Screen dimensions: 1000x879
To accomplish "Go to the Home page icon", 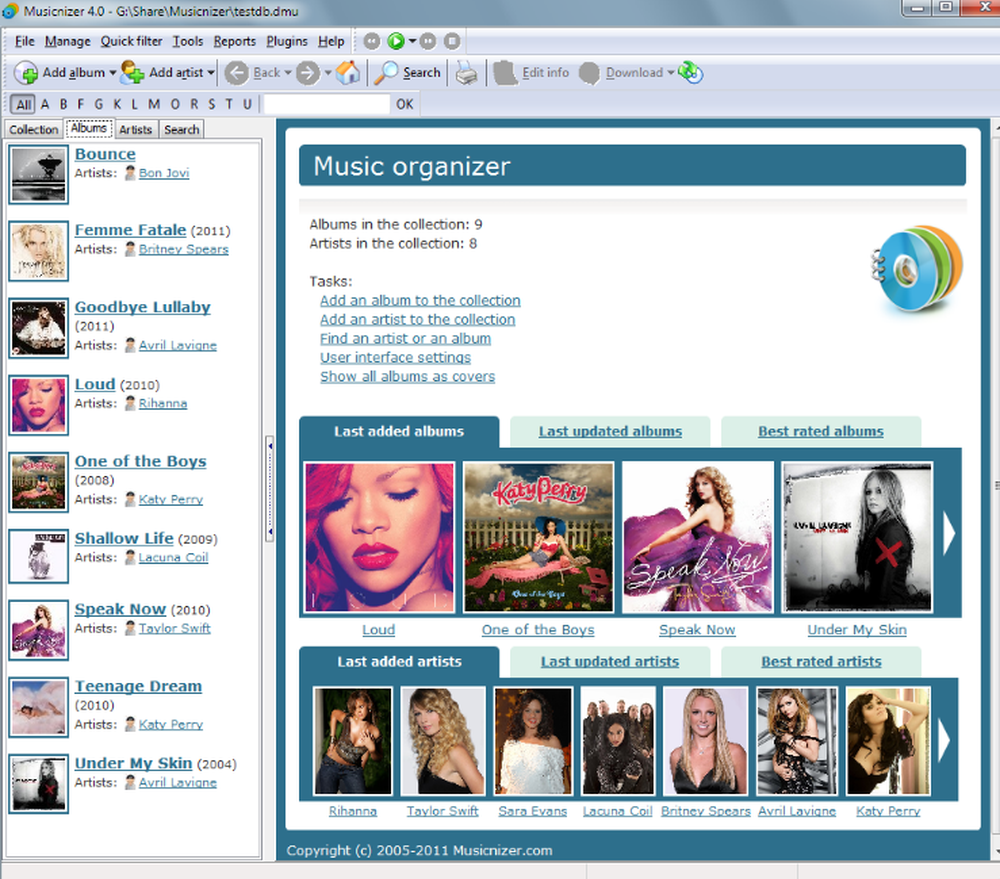I will pos(348,73).
